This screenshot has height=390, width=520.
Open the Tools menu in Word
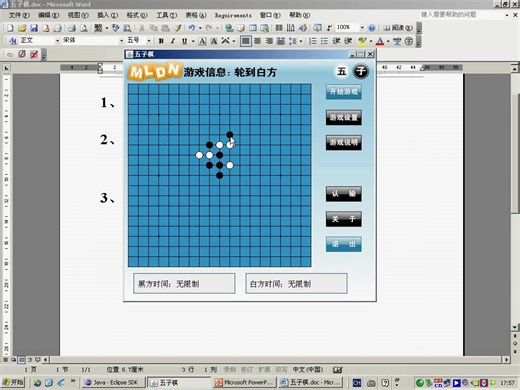167,15
